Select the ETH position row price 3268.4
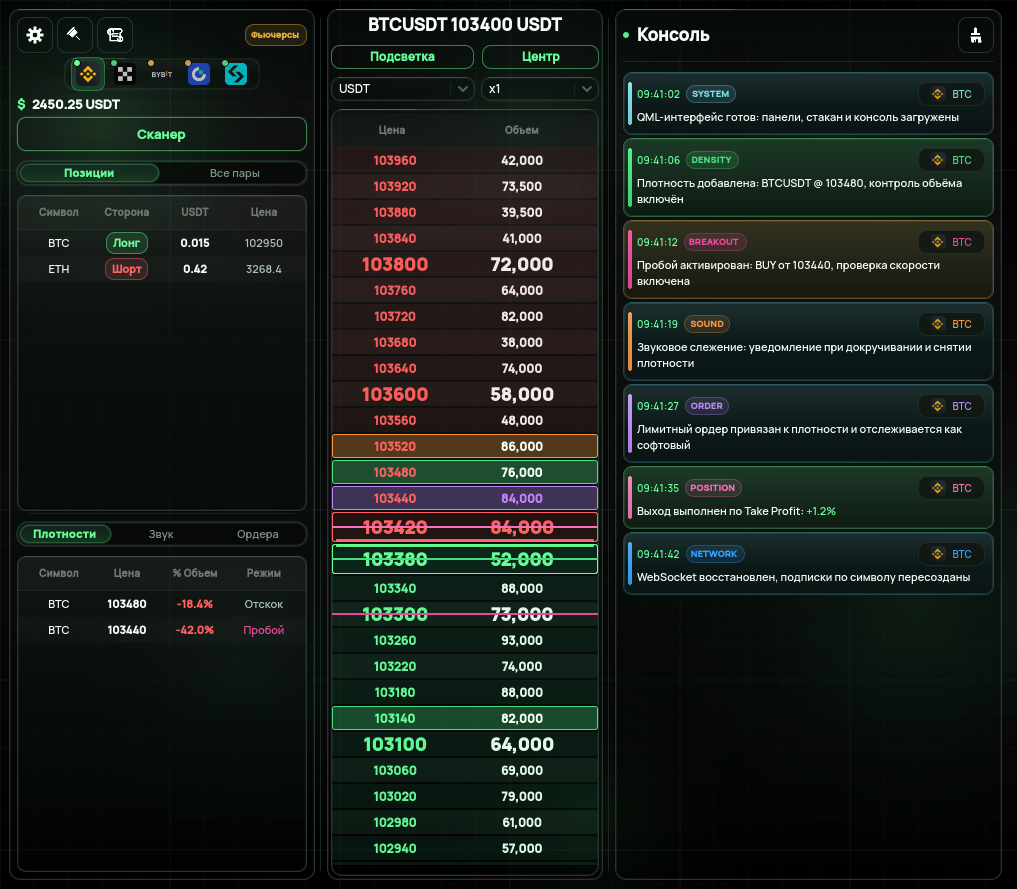This screenshot has height=889, width=1017. [162, 269]
